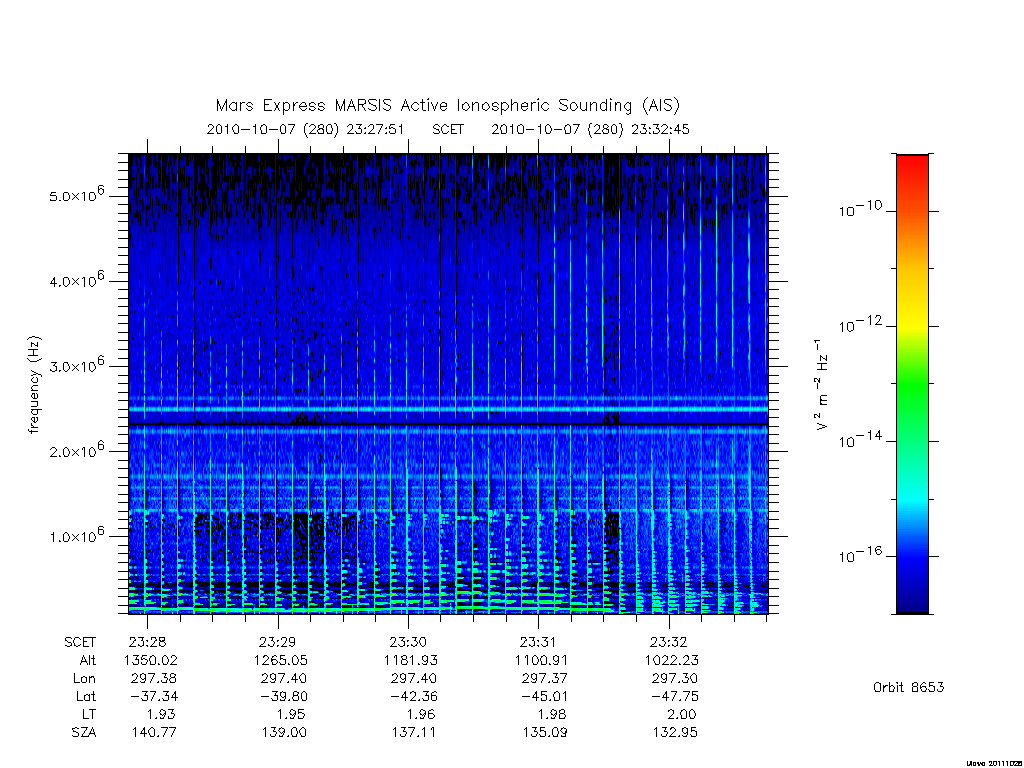Click y-axis label 'frequency (Hz)'
Image resolution: width=1024 pixels, height=768 pixels.
34,384
